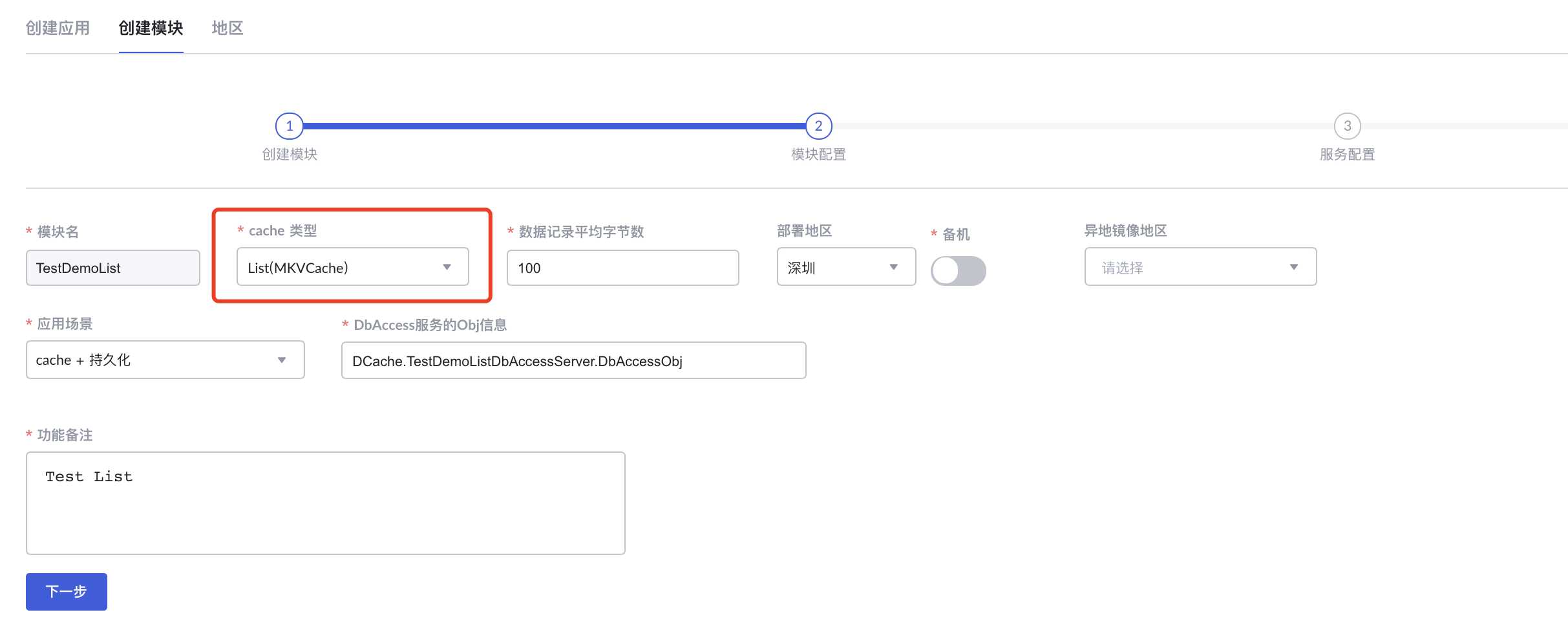Click step 1 circle 创建模块

click(x=290, y=126)
